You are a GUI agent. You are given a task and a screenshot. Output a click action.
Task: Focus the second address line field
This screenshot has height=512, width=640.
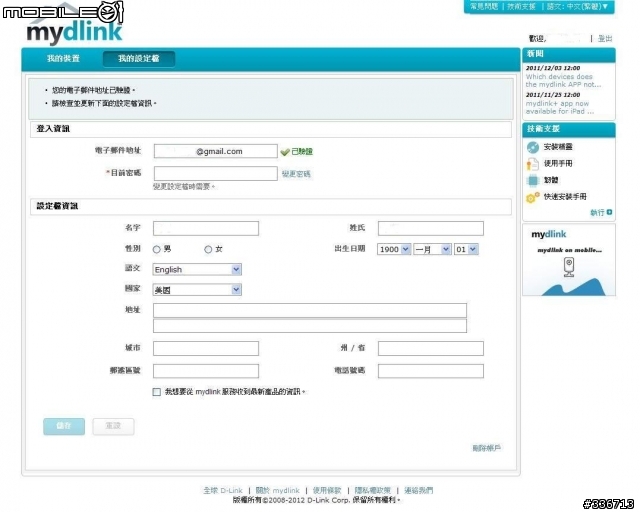pyautogui.click(x=310, y=326)
